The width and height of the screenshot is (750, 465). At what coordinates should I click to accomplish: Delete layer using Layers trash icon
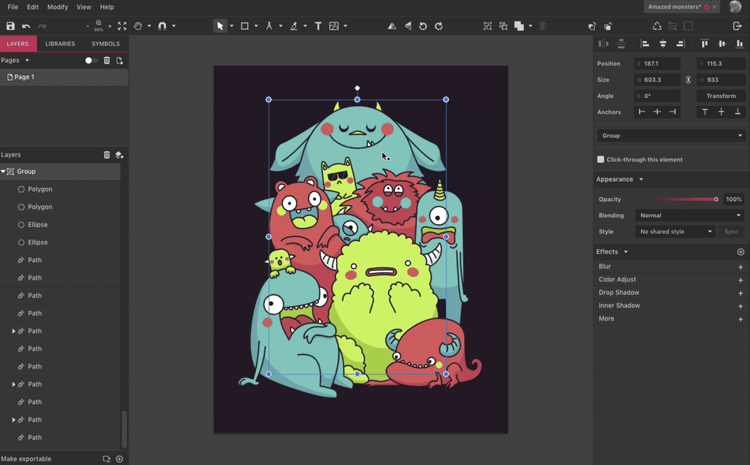pyautogui.click(x=107, y=155)
